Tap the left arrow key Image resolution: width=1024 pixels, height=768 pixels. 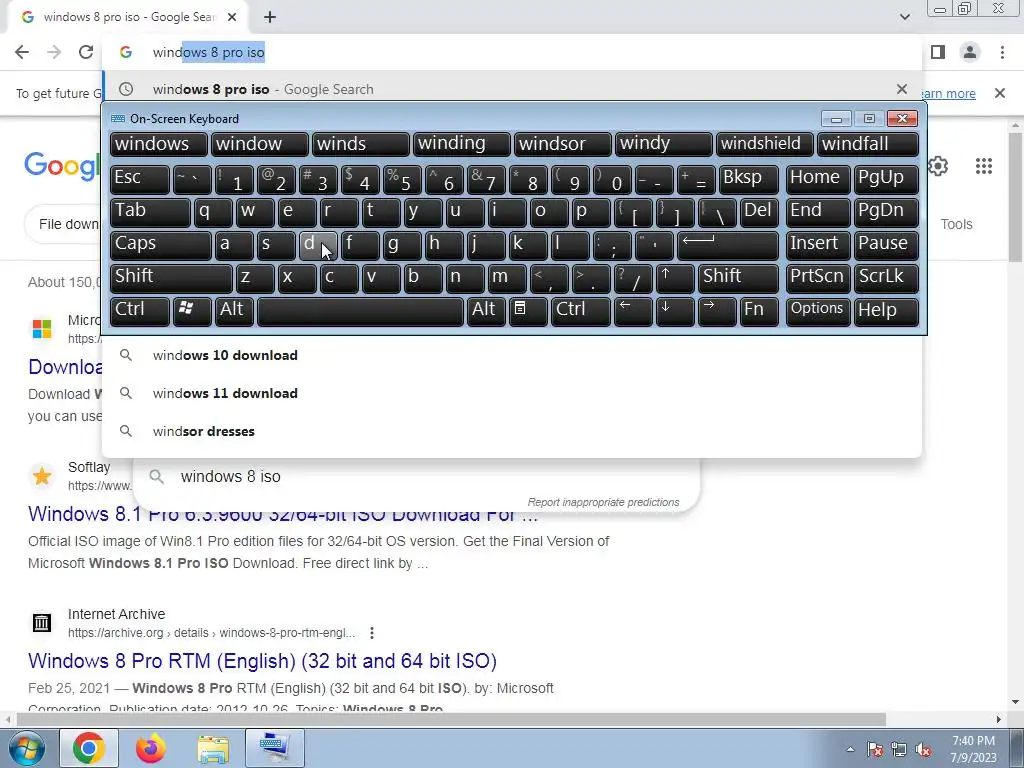click(x=633, y=311)
